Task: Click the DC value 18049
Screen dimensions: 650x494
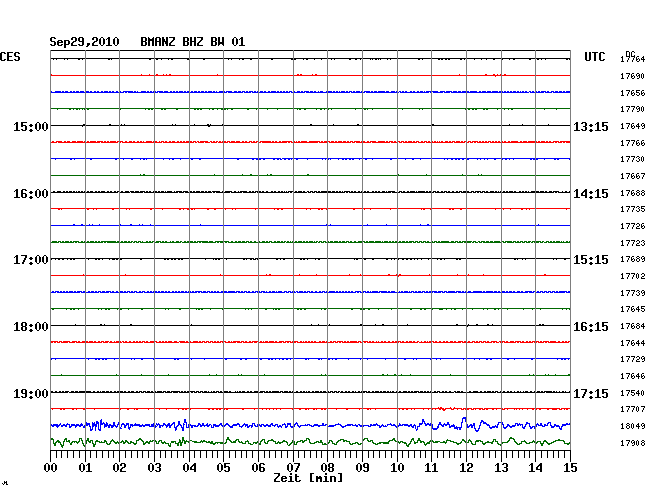Action: click(x=633, y=426)
